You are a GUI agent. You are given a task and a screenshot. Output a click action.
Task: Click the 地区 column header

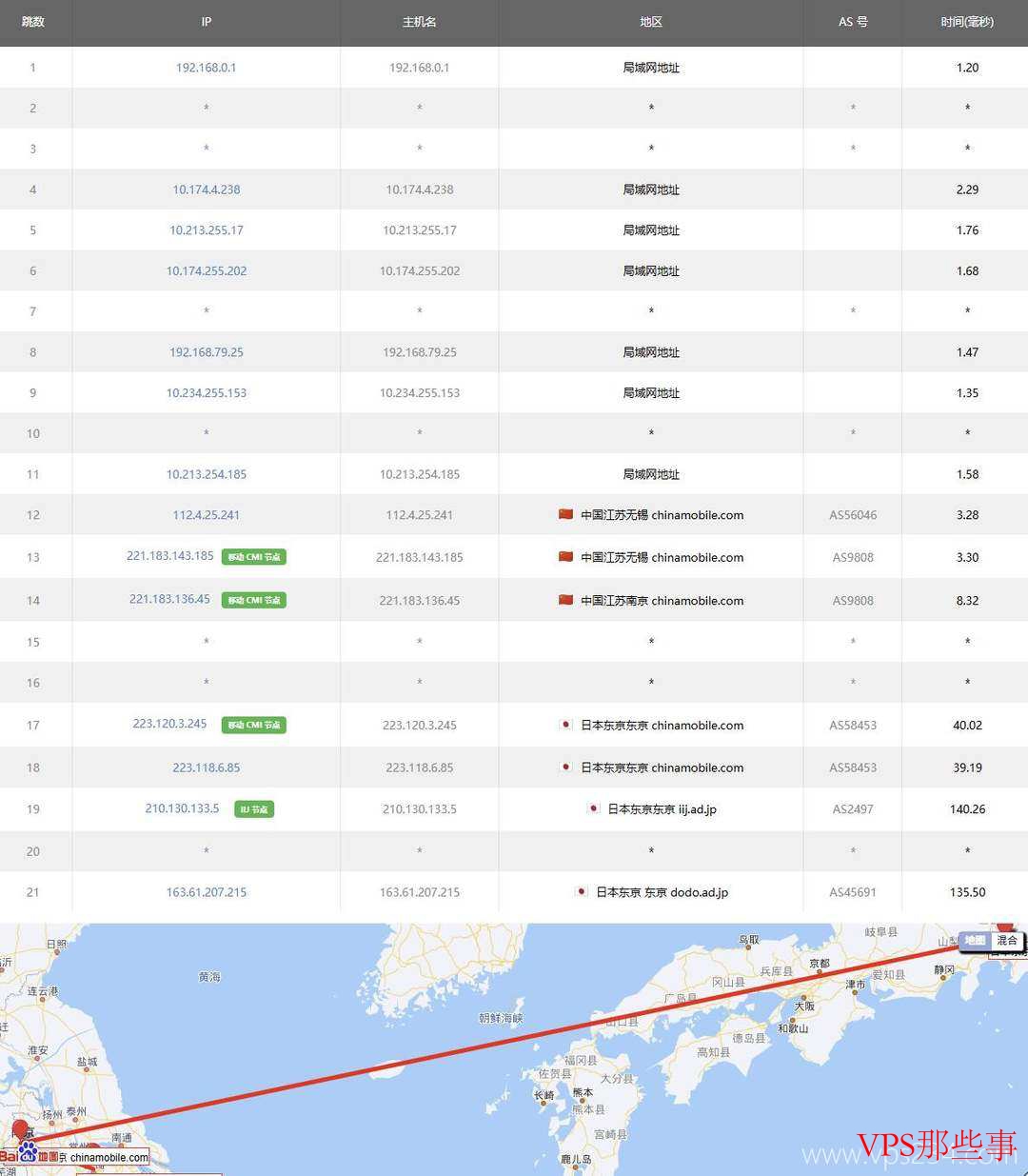click(651, 21)
